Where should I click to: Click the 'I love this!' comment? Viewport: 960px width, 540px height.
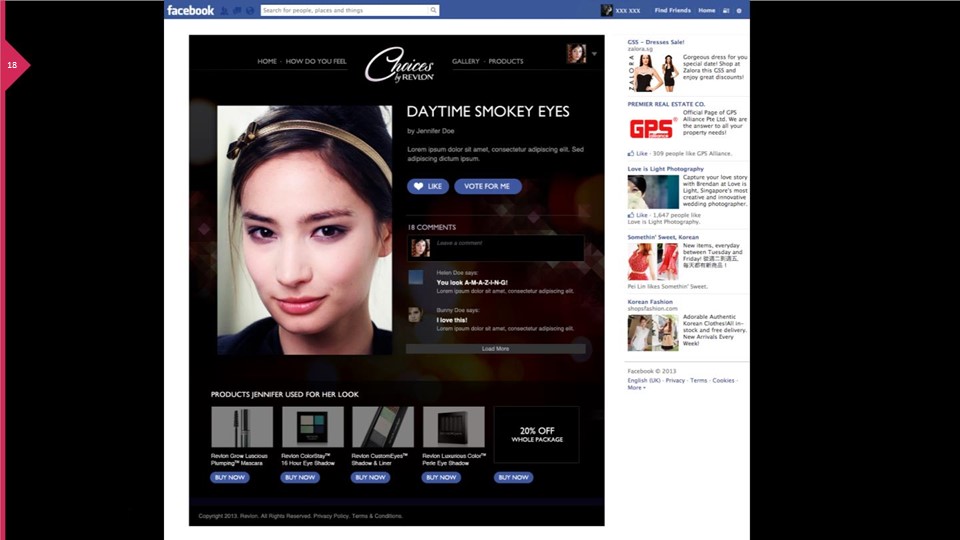click(452, 320)
